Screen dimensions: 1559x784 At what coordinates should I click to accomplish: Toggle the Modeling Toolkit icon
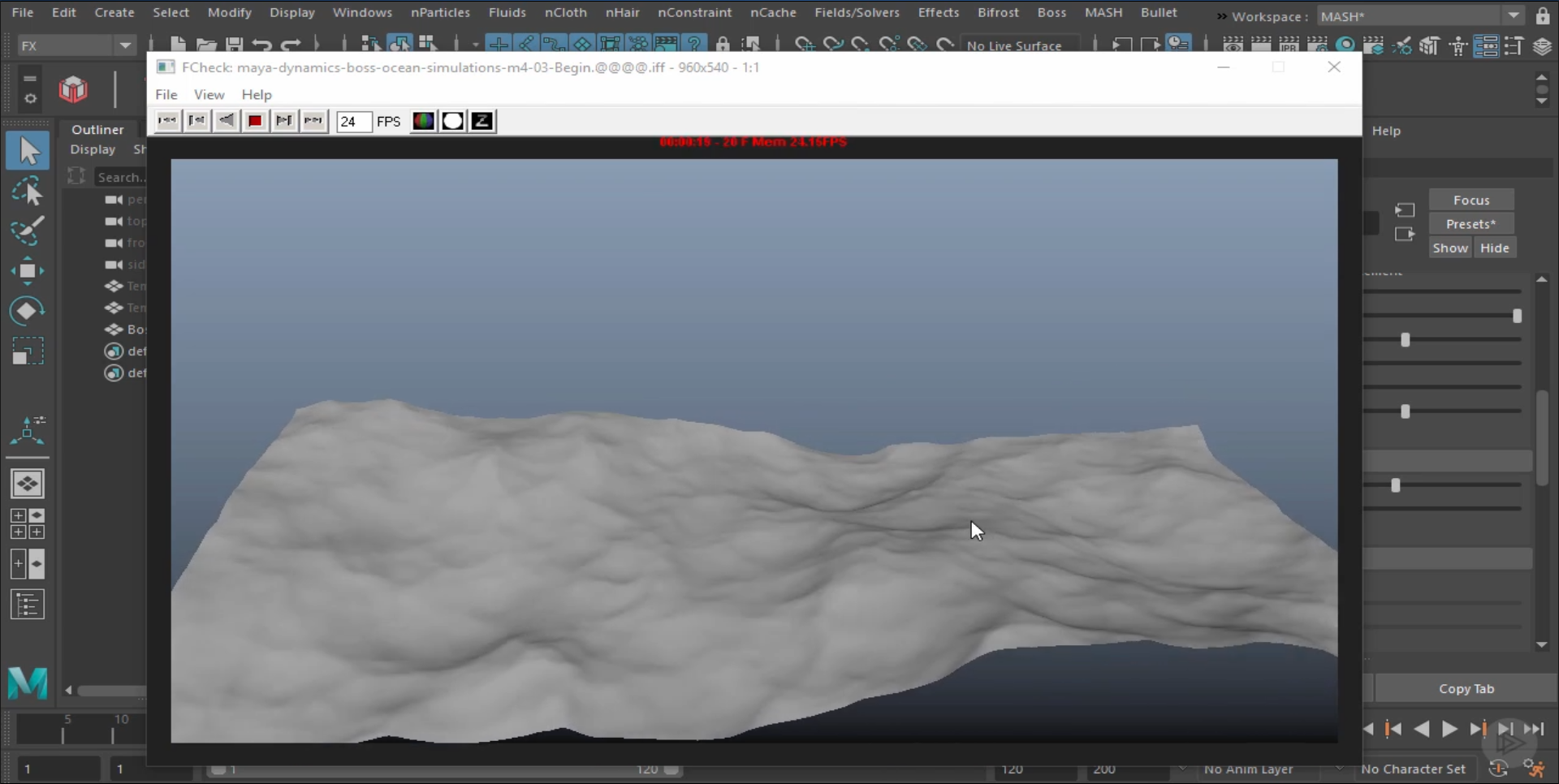point(1430,46)
